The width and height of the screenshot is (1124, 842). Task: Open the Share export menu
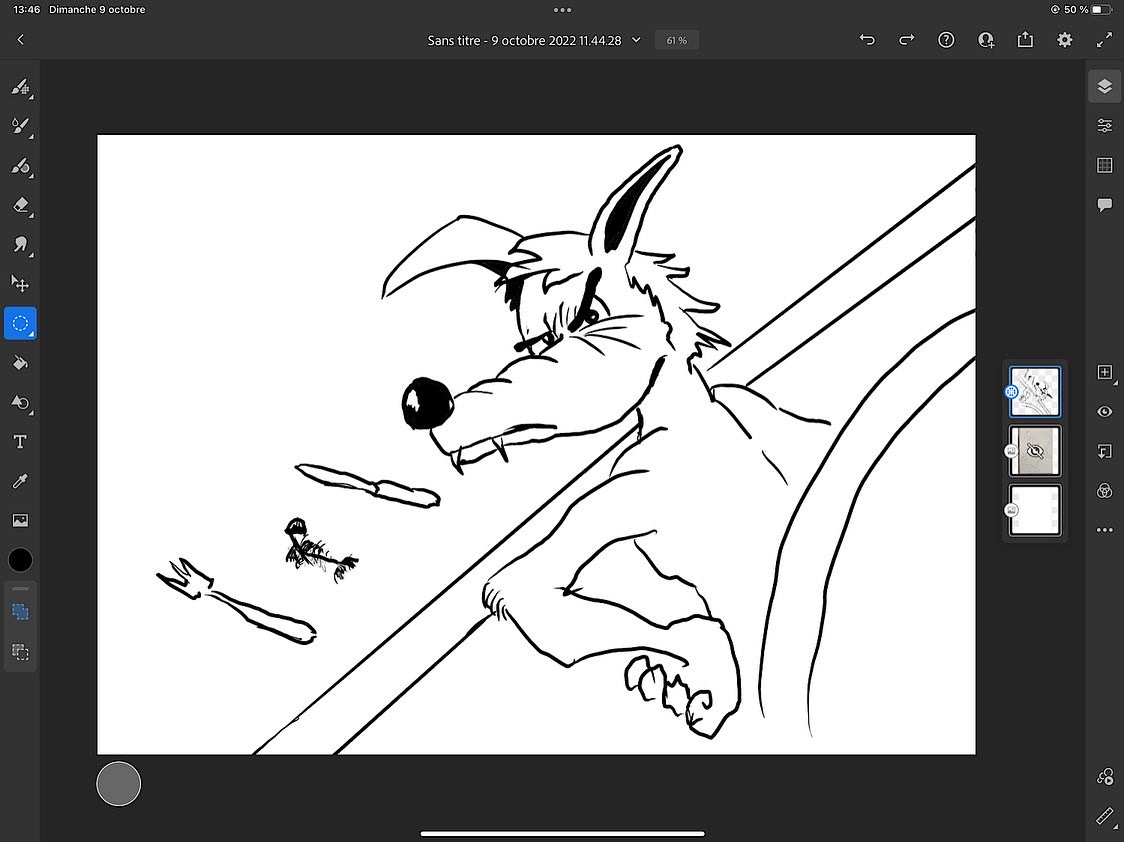pos(1025,40)
